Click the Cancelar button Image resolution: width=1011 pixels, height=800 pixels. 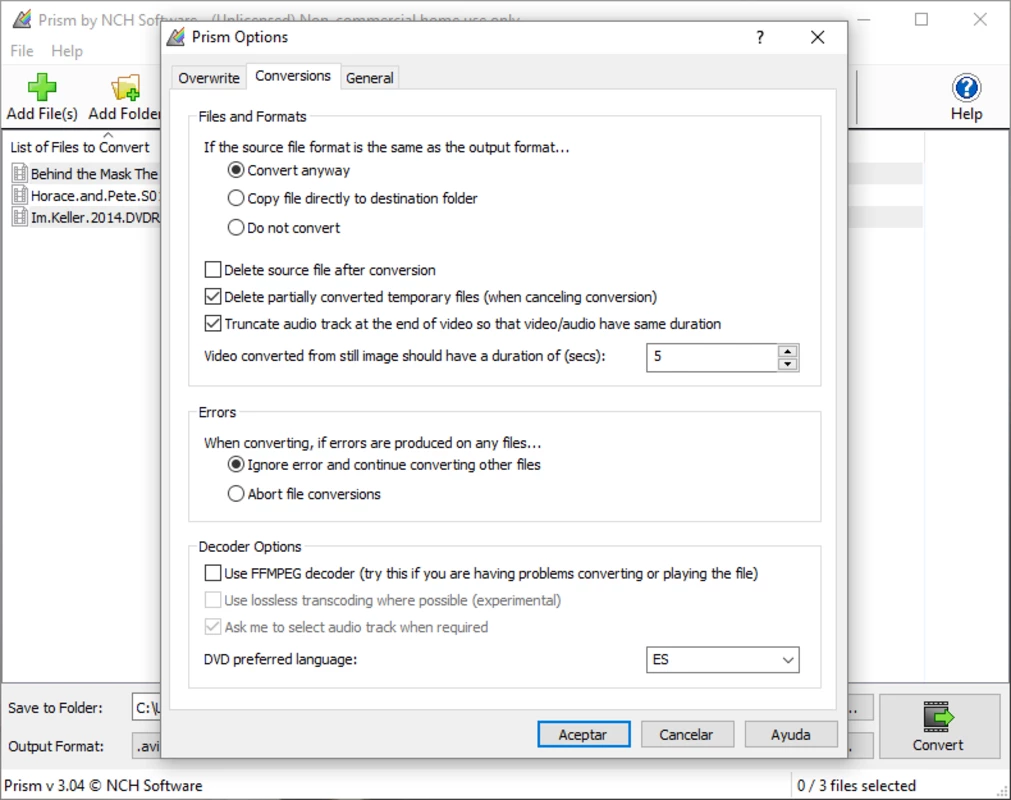coord(687,734)
